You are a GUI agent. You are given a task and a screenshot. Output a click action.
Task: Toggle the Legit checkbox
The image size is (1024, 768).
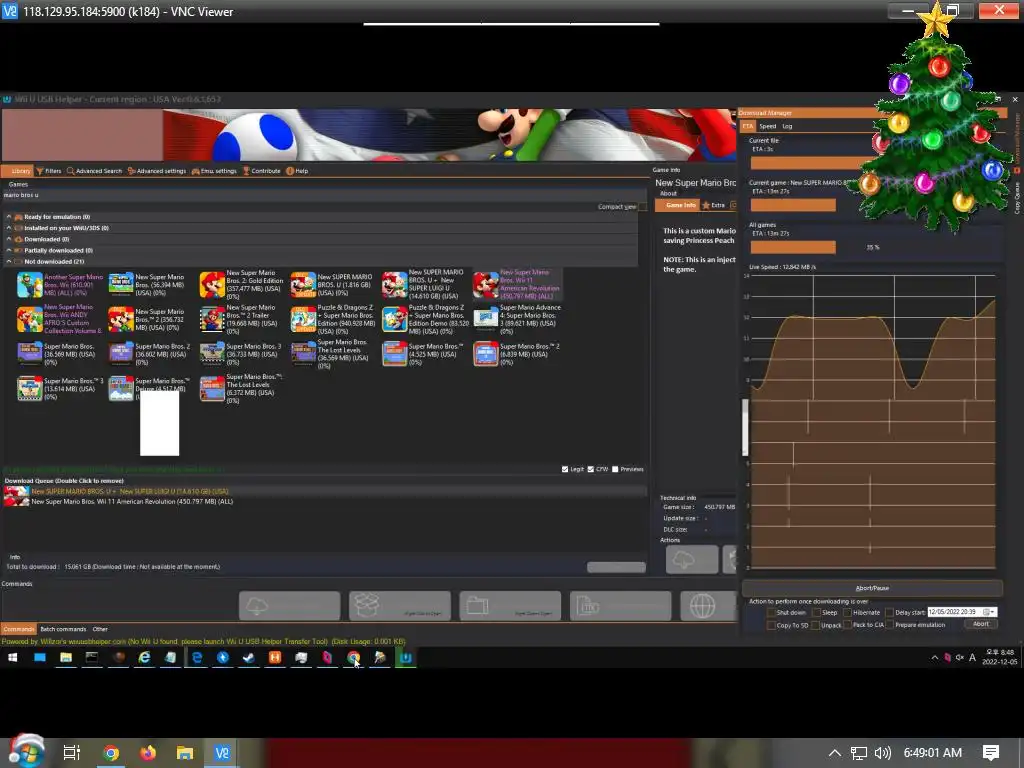565,469
